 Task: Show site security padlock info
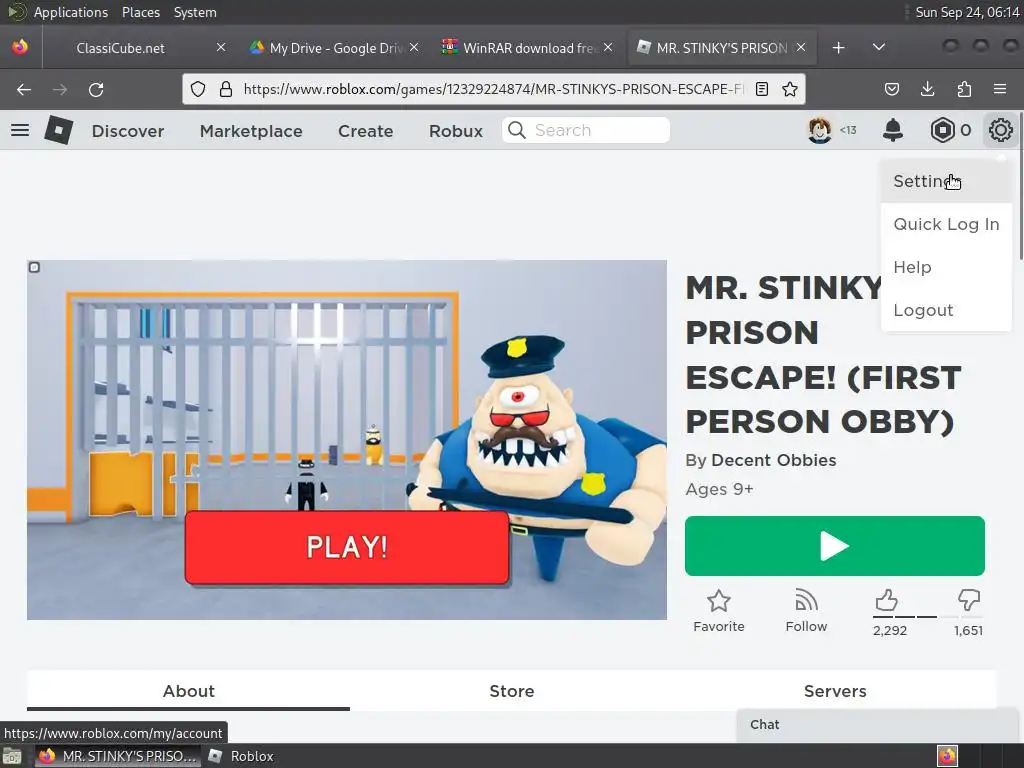click(226, 89)
